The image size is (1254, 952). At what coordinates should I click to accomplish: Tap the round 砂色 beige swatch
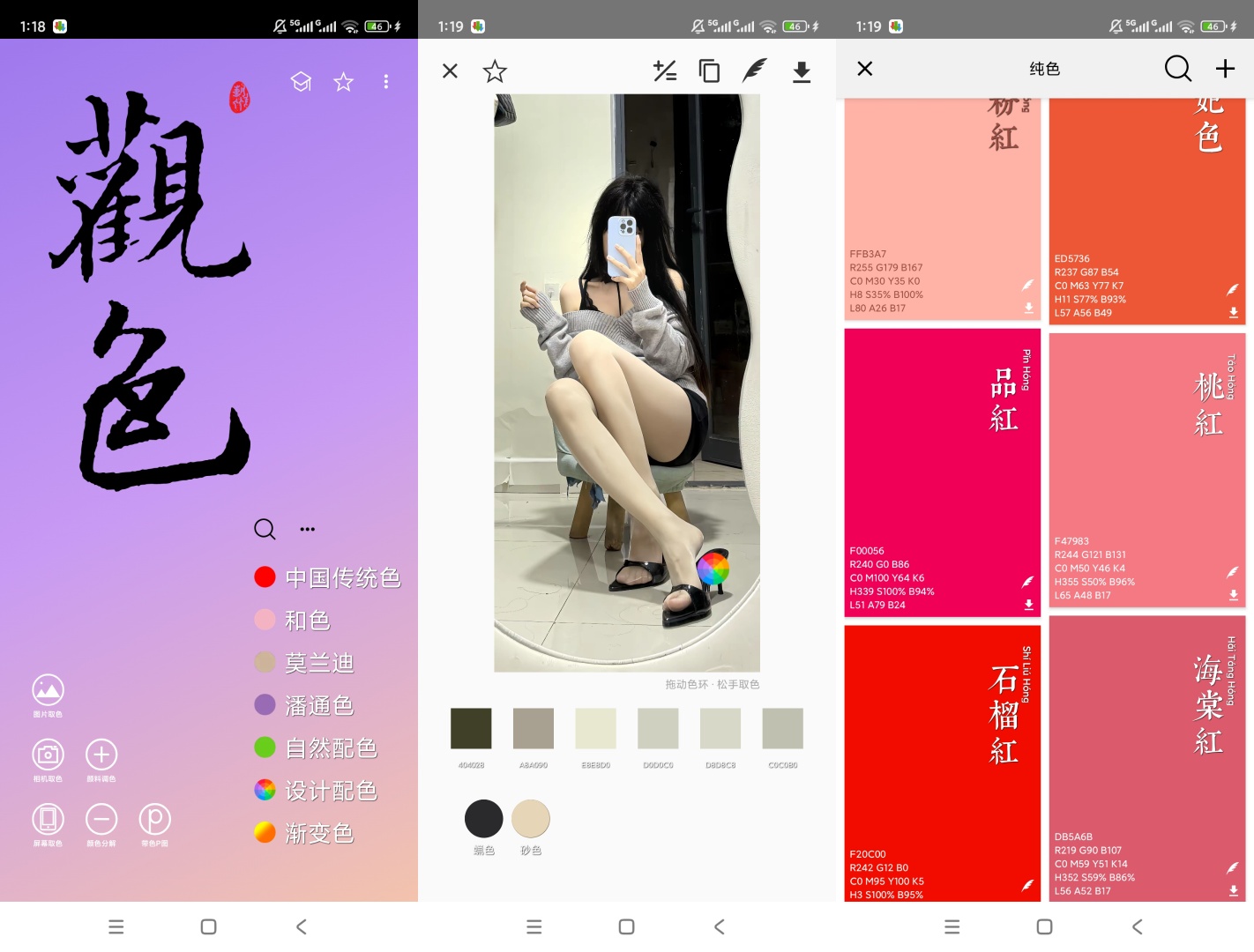click(531, 819)
